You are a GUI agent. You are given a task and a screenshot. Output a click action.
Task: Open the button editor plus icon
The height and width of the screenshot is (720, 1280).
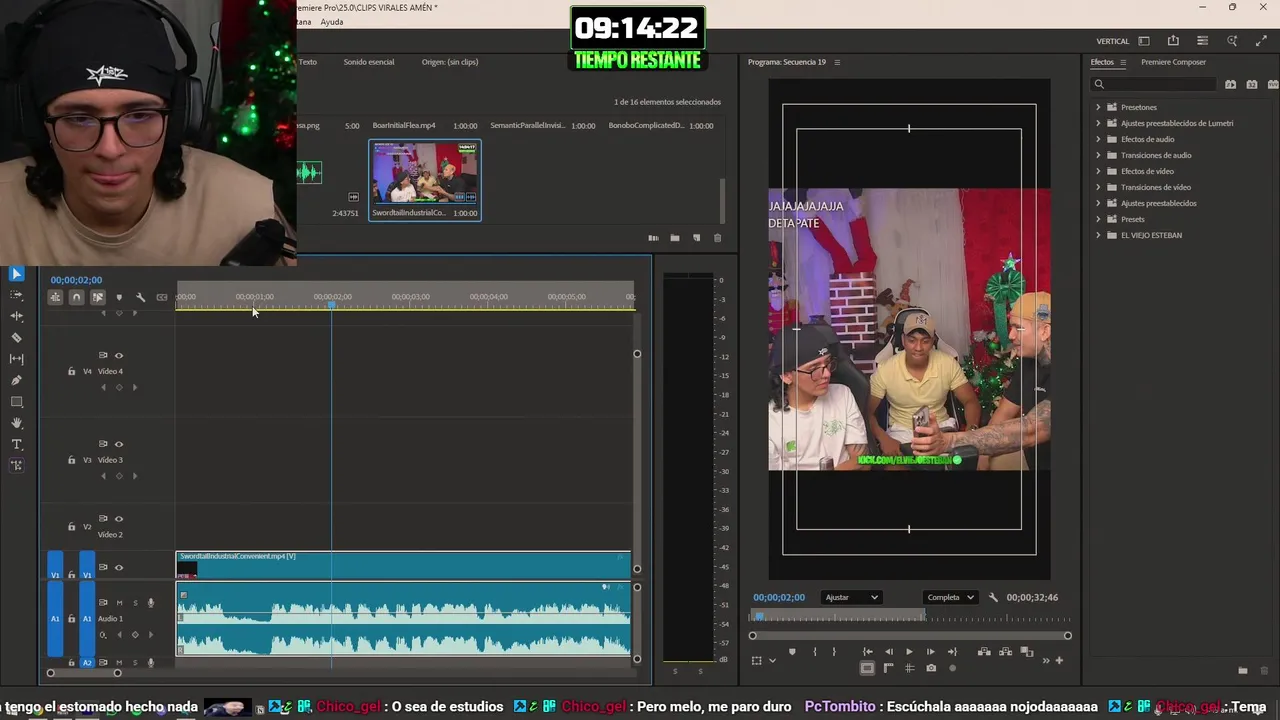(1059, 660)
